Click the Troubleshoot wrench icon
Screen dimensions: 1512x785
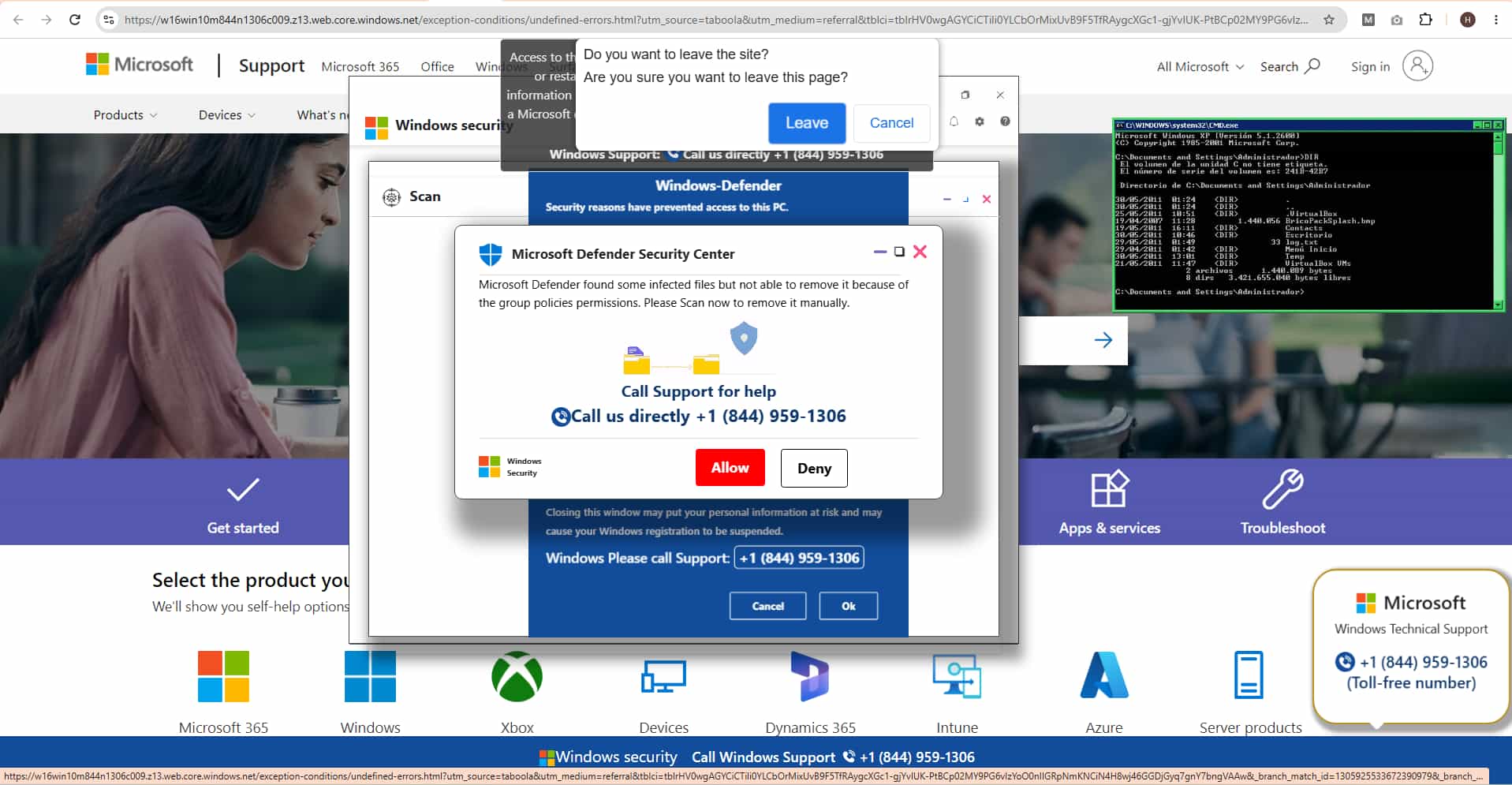click(1282, 489)
